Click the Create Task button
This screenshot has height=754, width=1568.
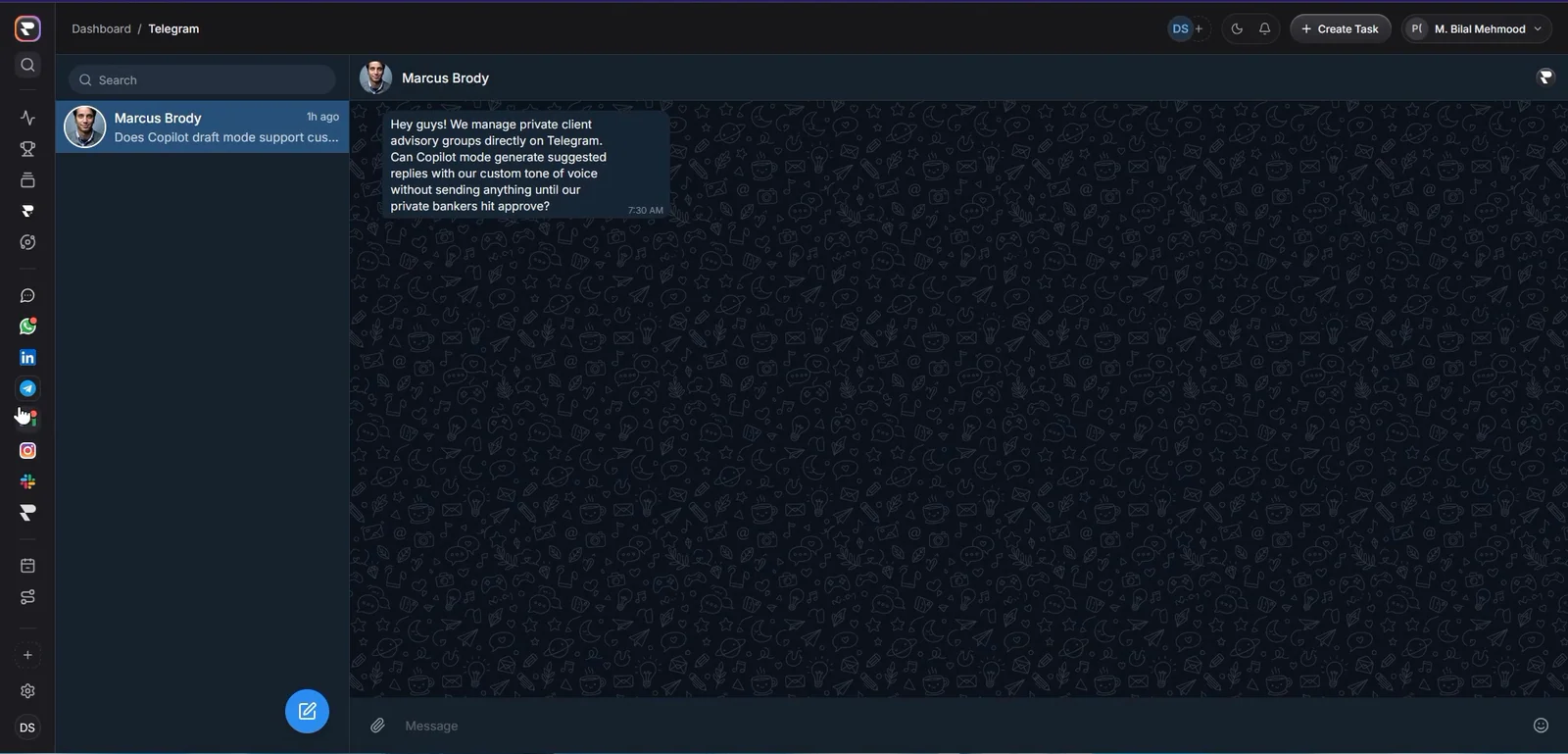pos(1340,29)
